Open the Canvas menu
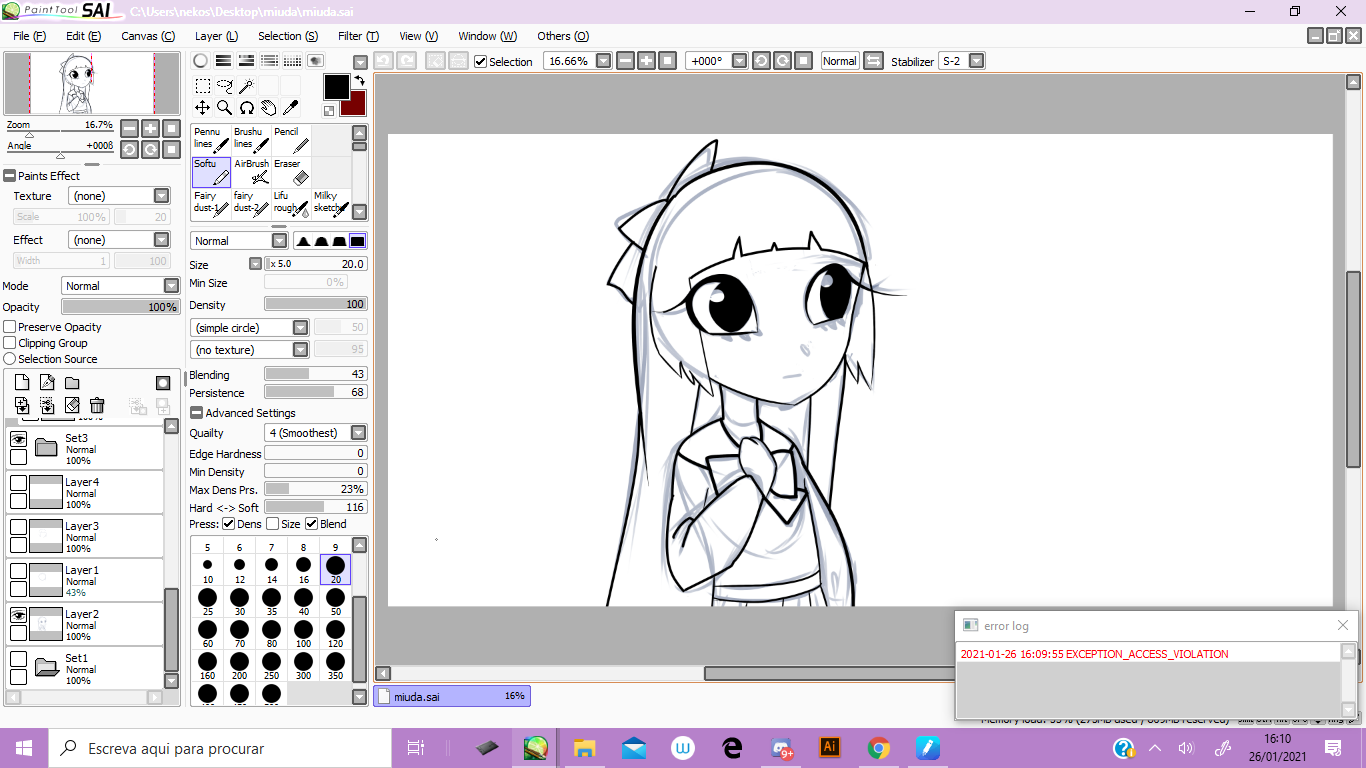Image resolution: width=1366 pixels, height=768 pixels. pos(148,36)
